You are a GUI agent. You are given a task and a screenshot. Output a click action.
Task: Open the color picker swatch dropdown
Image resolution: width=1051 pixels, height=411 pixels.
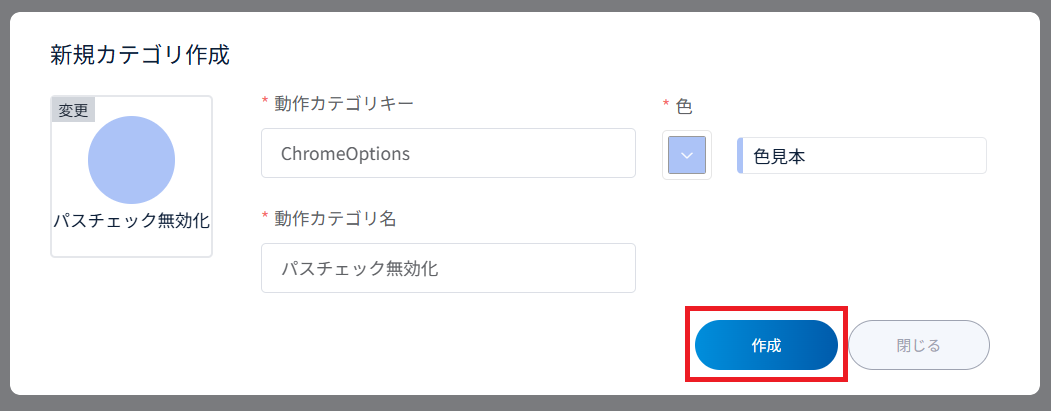point(686,155)
